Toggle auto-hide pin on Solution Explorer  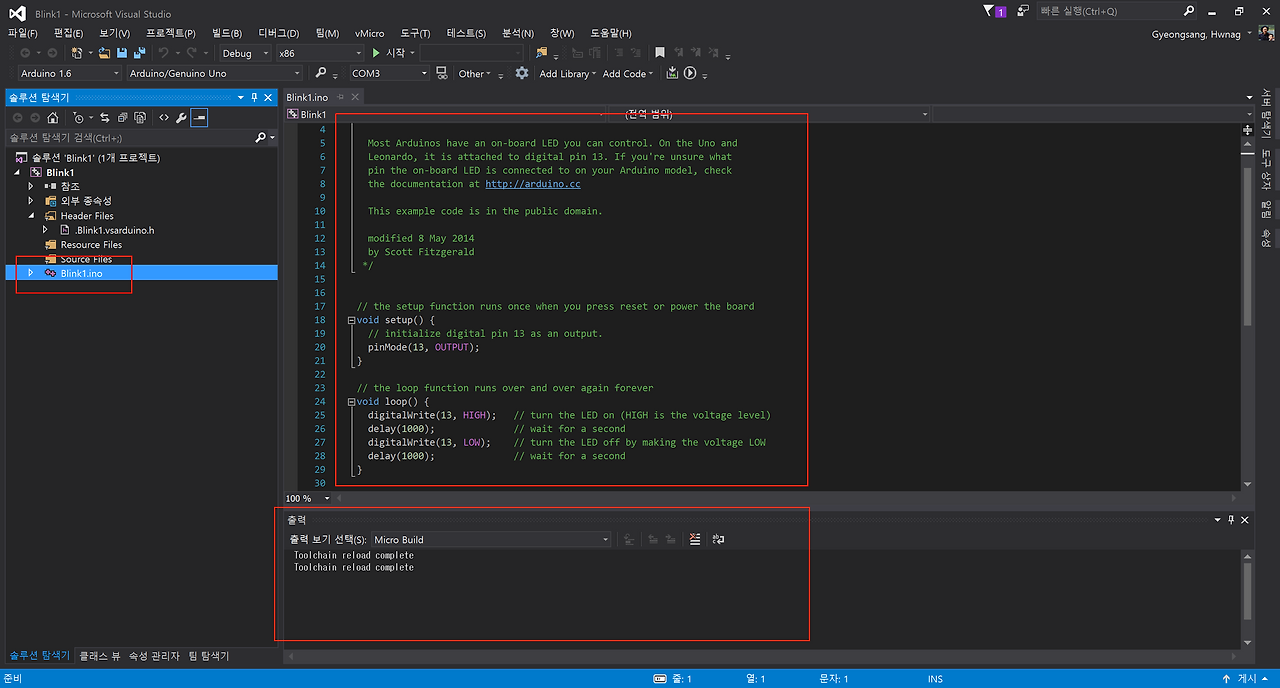click(254, 97)
